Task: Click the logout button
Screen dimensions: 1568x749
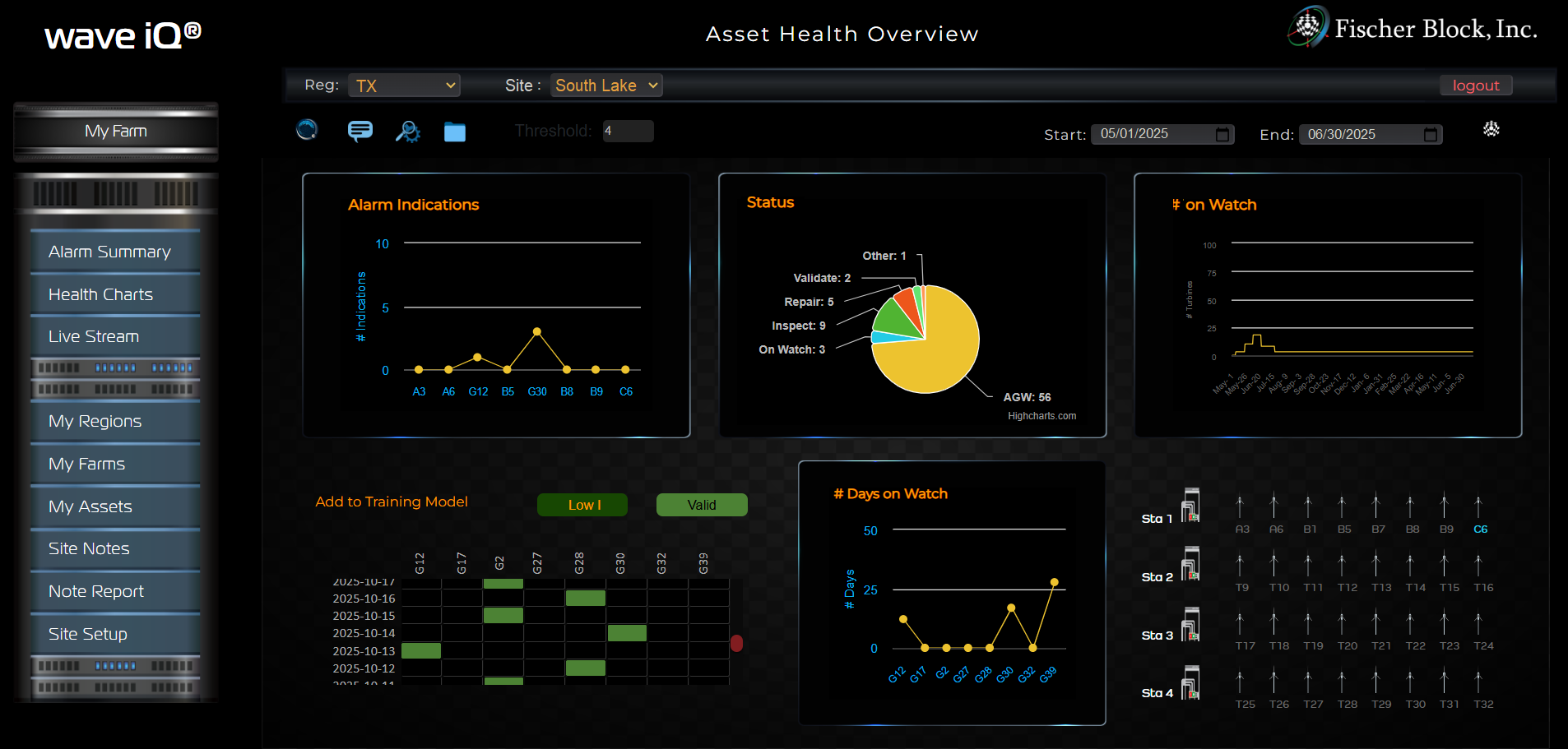Action: [x=1476, y=86]
